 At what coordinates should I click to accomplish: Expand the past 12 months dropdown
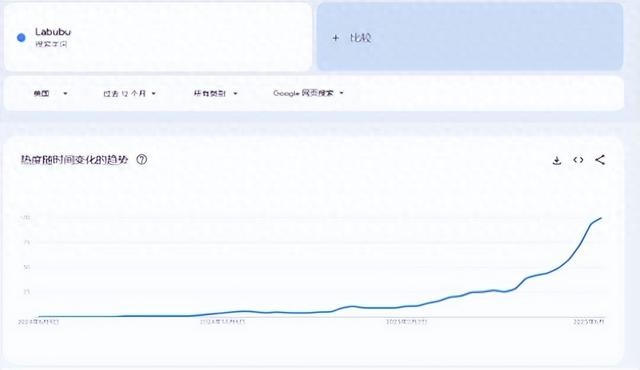129,93
